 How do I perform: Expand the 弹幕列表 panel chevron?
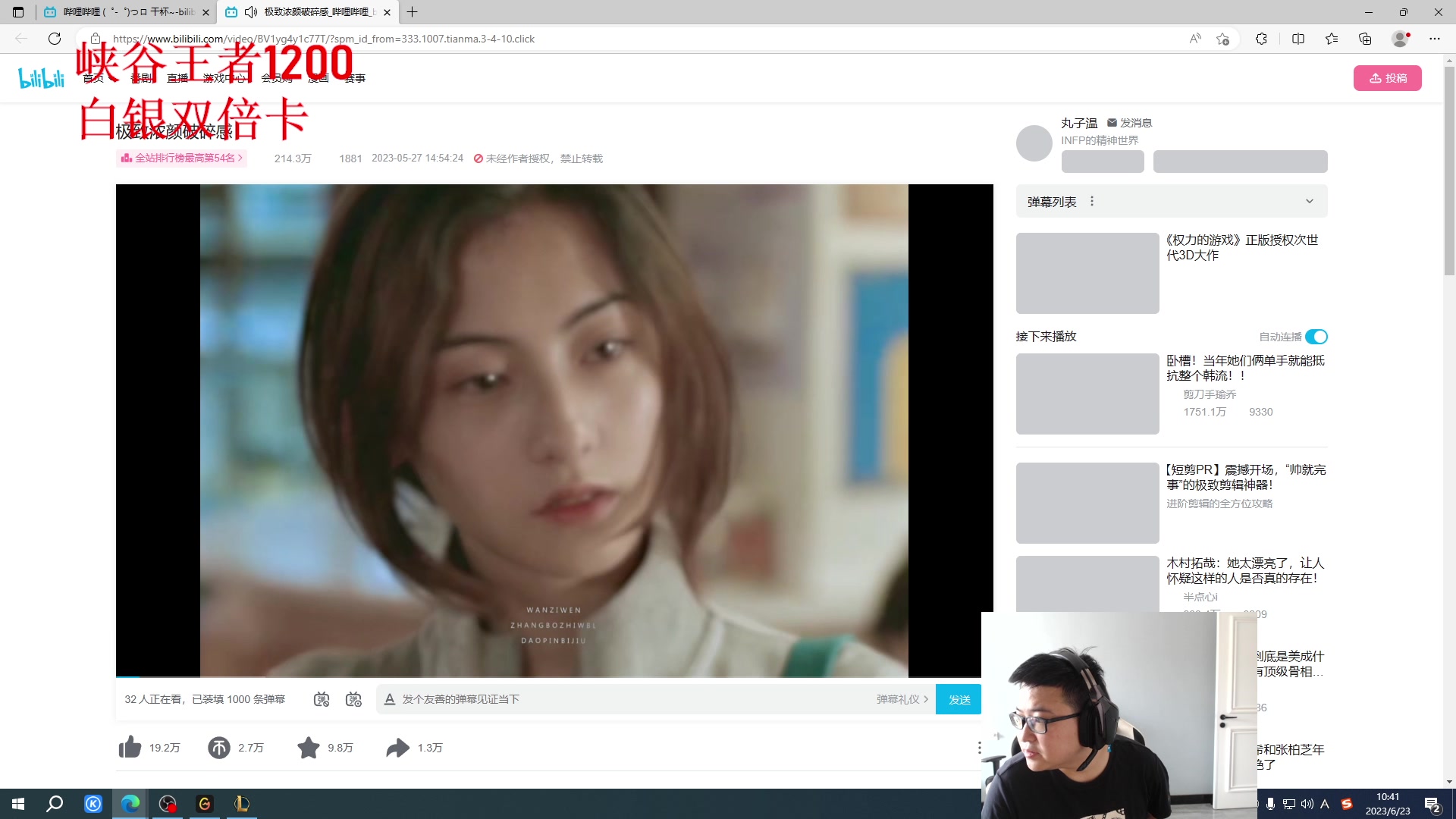pos(1310,202)
